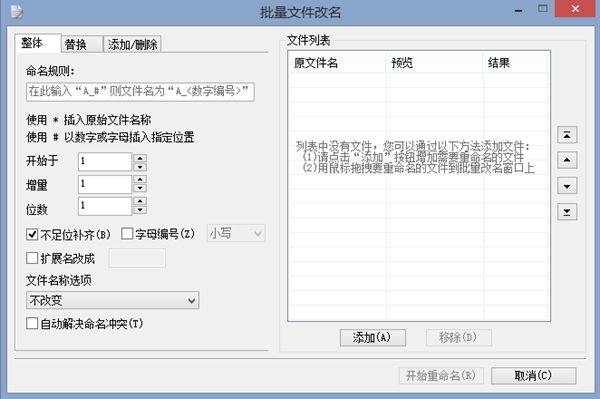Move selected file up one position
Viewport: 600px width, 399px height.
[567, 160]
